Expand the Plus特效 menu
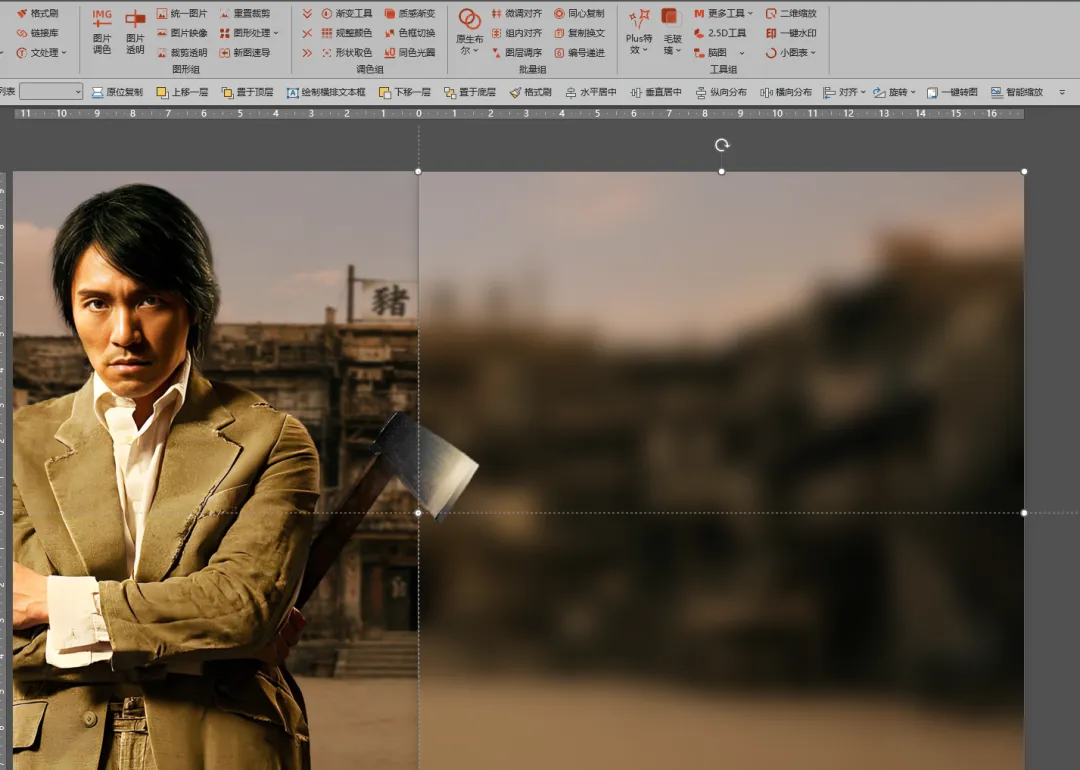This screenshot has height=770, width=1080. point(638,32)
